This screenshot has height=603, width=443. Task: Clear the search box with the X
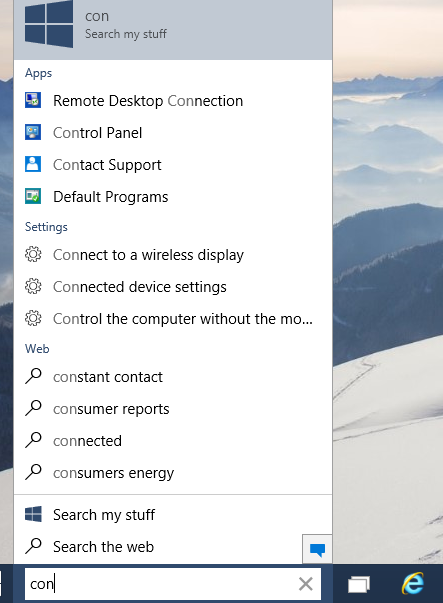click(306, 584)
